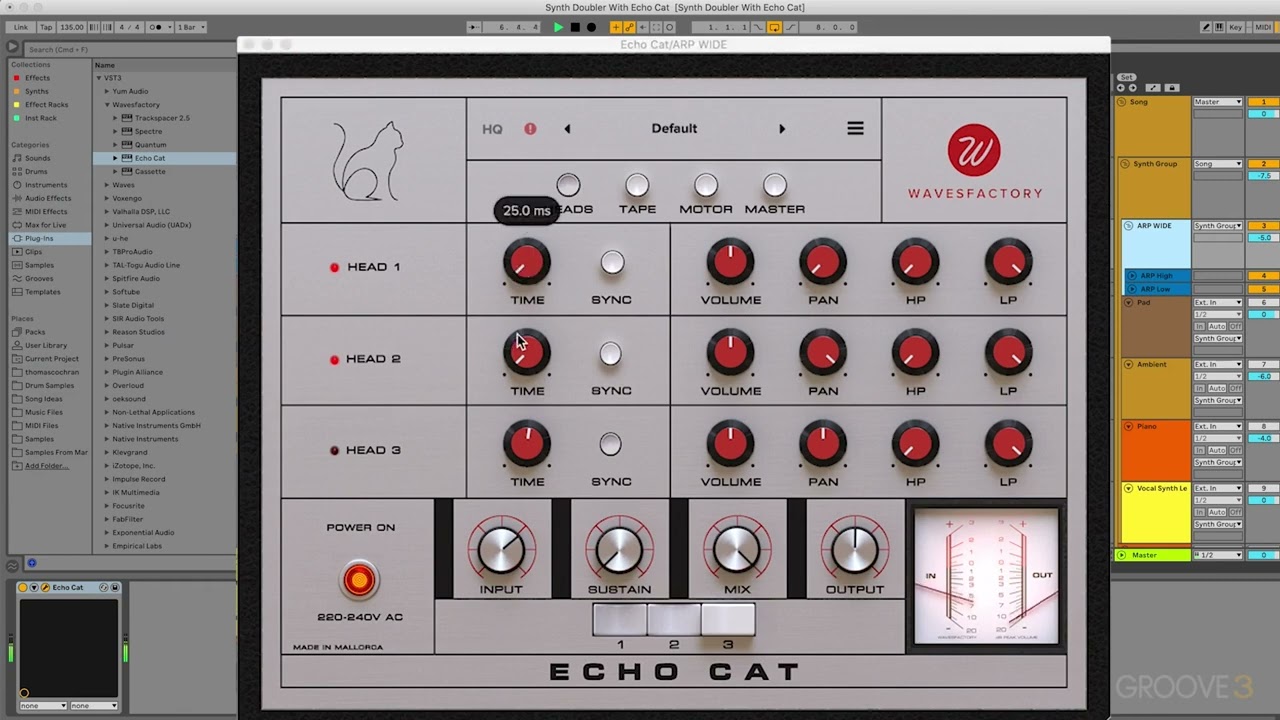
Task: Toggle the MASTER button
Action: click(x=775, y=185)
